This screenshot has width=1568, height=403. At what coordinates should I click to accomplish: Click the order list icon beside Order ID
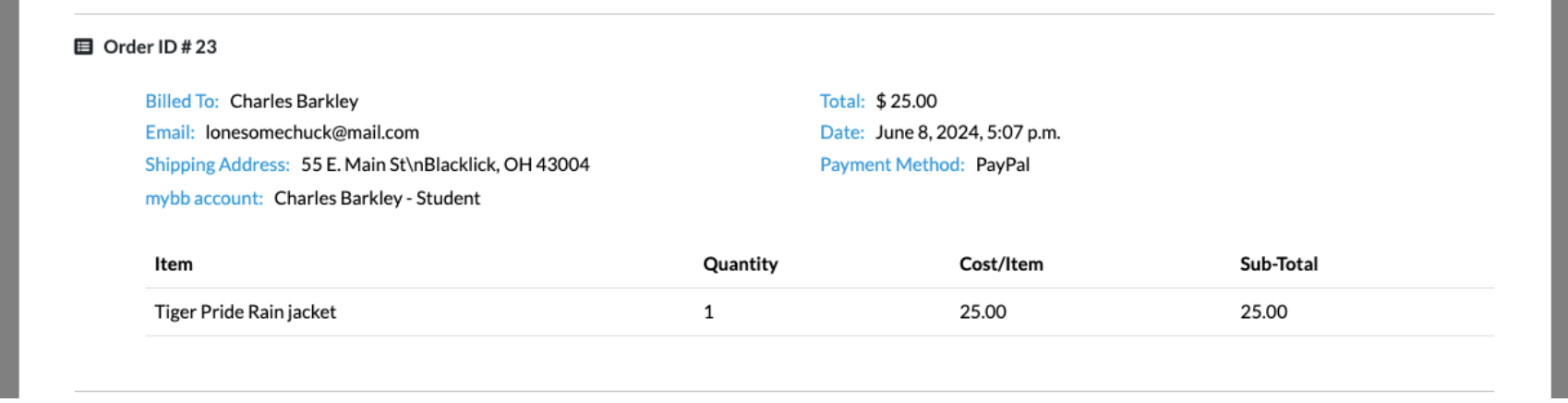83,47
